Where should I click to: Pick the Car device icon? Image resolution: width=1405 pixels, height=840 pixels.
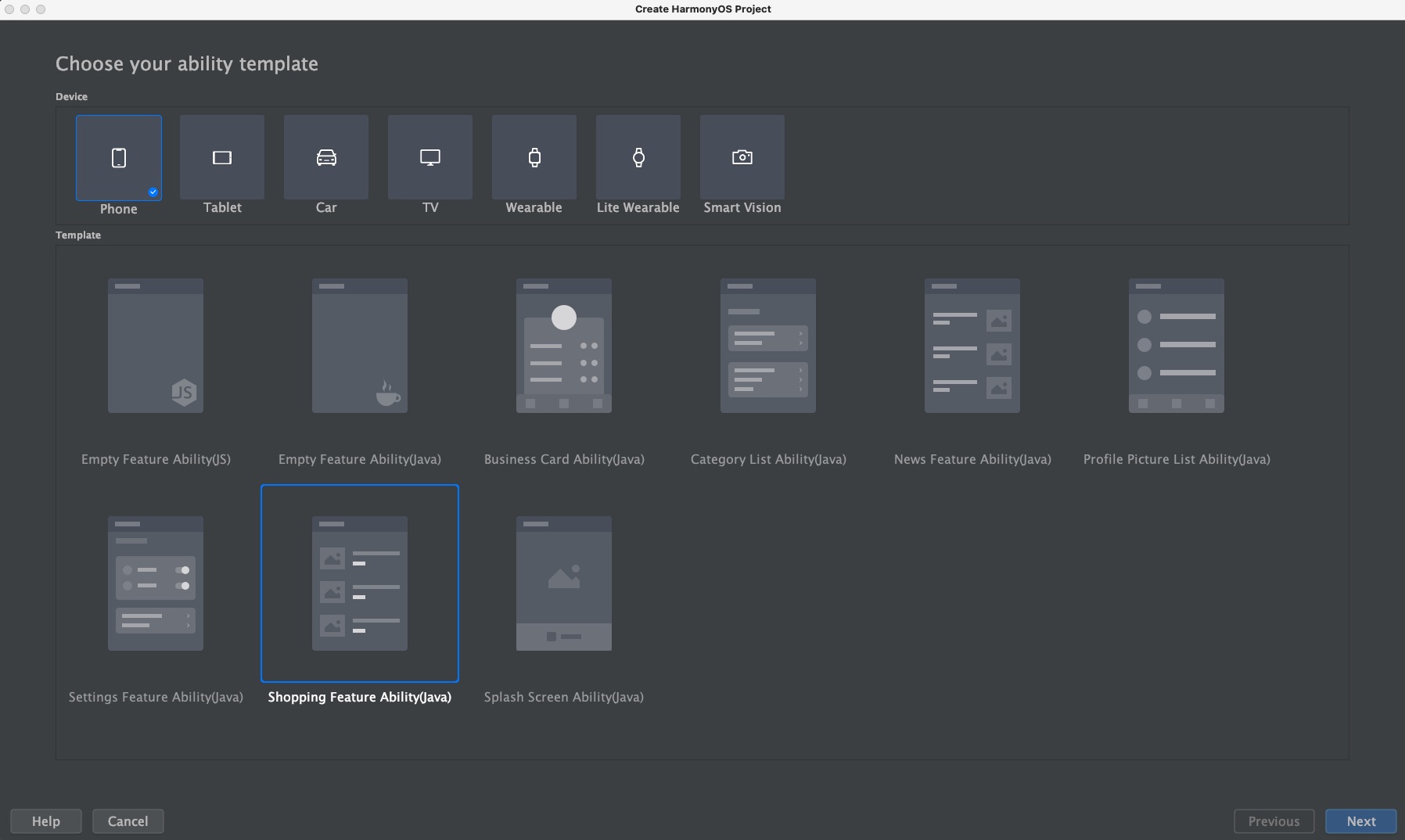point(326,157)
